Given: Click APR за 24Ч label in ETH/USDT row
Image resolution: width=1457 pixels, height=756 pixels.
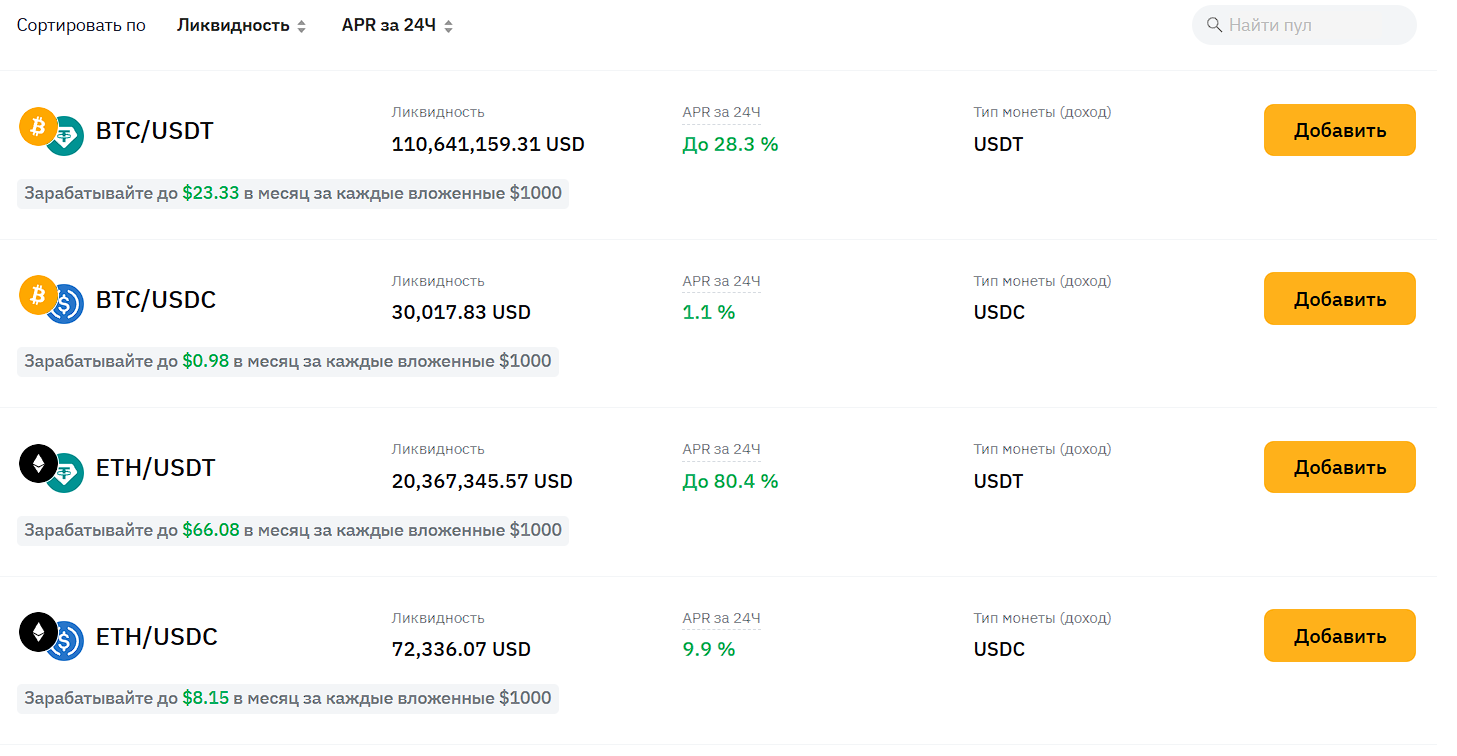Looking at the screenshot, I should [721, 449].
